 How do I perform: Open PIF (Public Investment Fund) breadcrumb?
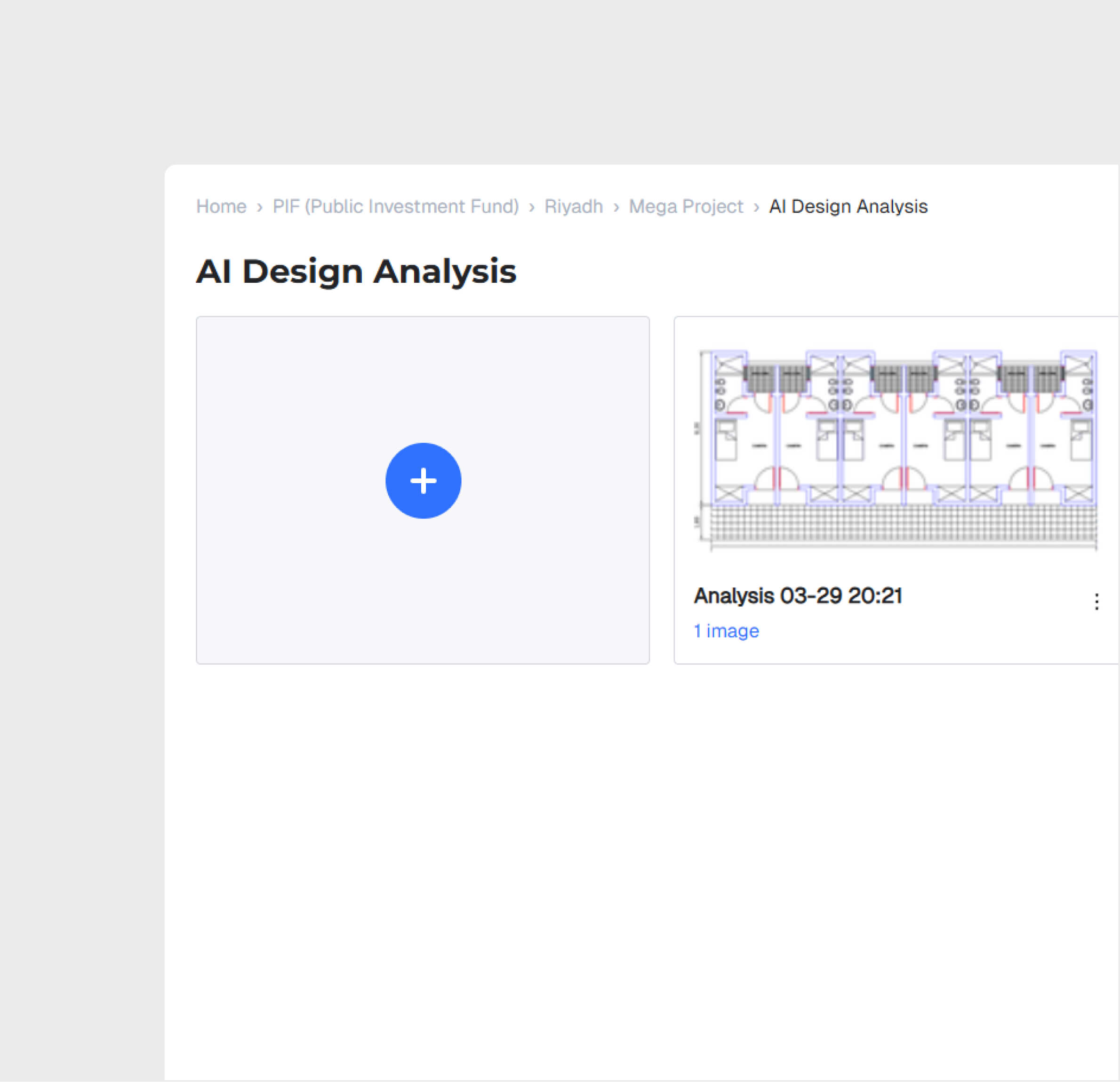click(x=395, y=206)
